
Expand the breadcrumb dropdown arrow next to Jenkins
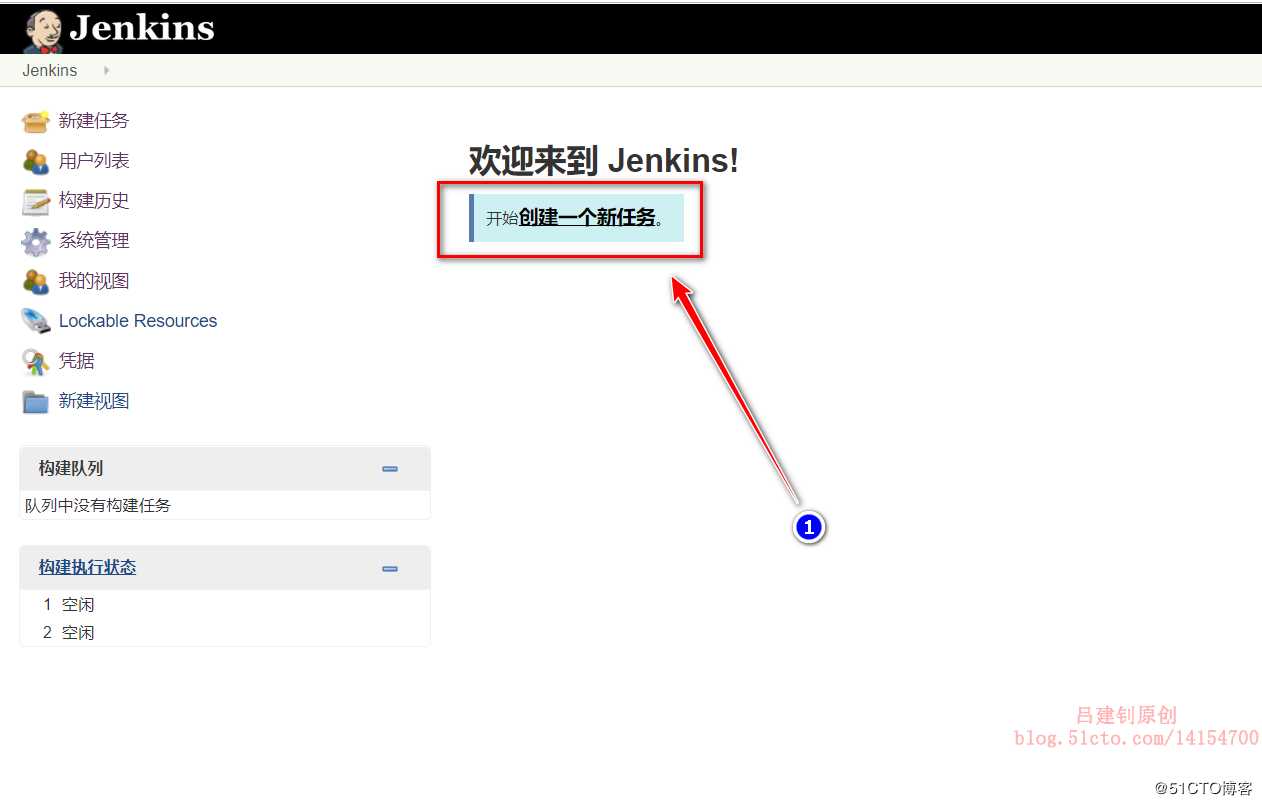(x=106, y=70)
